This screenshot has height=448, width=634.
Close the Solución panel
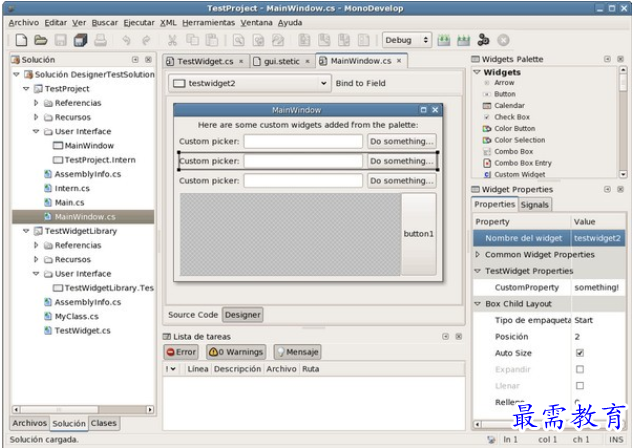(x=148, y=59)
